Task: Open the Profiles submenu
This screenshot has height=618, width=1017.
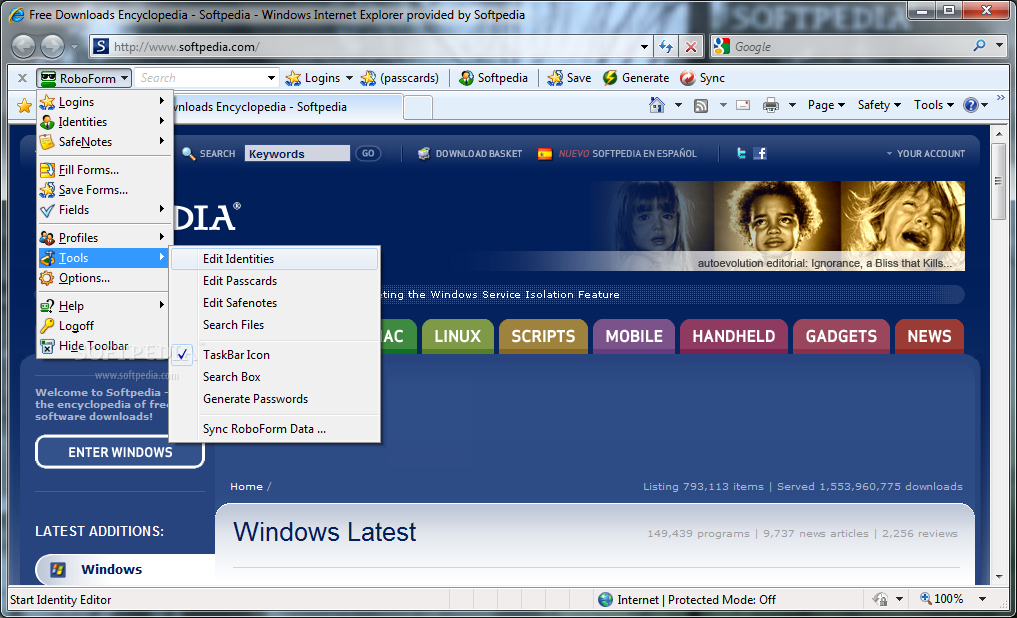Action: tap(102, 238)
